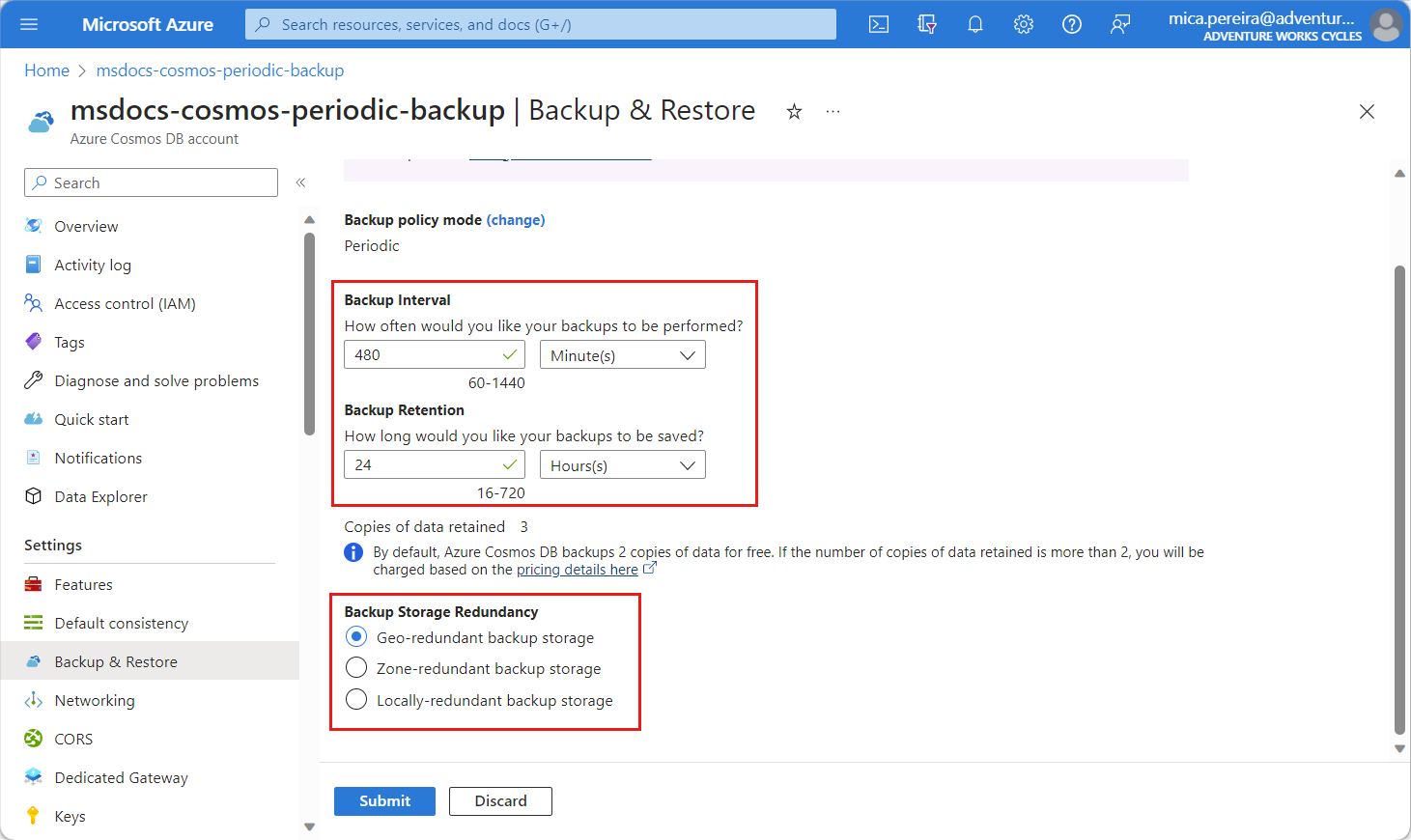The width and height of the screenshot is (1411, 840).
Task: Click the Backup Interval value field
Action: pos(425,355)
